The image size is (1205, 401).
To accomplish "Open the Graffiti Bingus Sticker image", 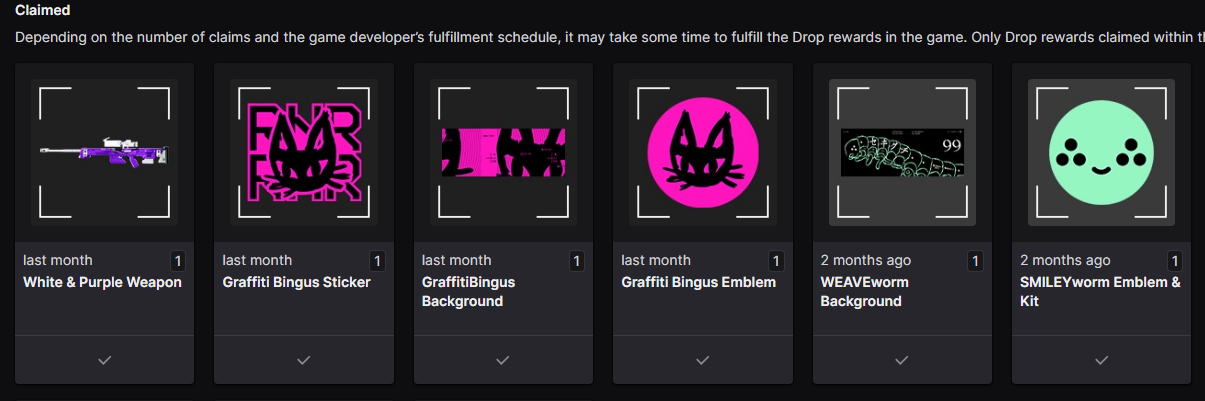I will click(x=304, y=152).
